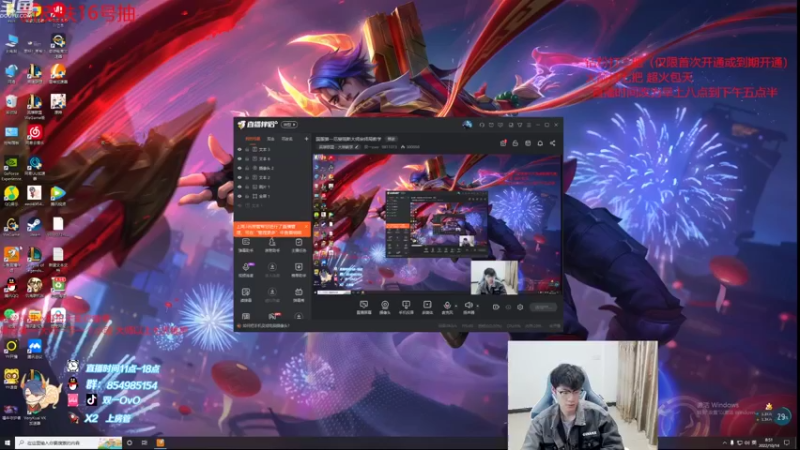
Task: Hide the 文本 6 source layer
Action: click(x=240, y=159)
